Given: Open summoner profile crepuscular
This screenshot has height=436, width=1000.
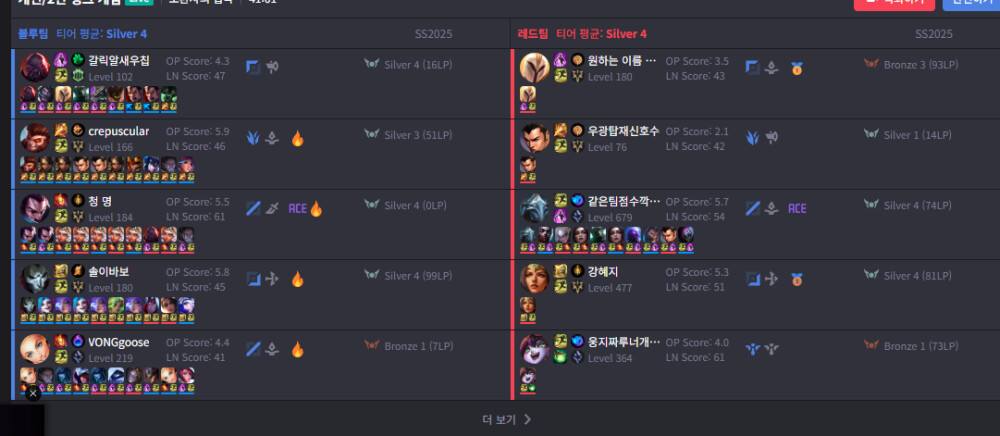Looking at the screenshot, I should pos(119,131).
